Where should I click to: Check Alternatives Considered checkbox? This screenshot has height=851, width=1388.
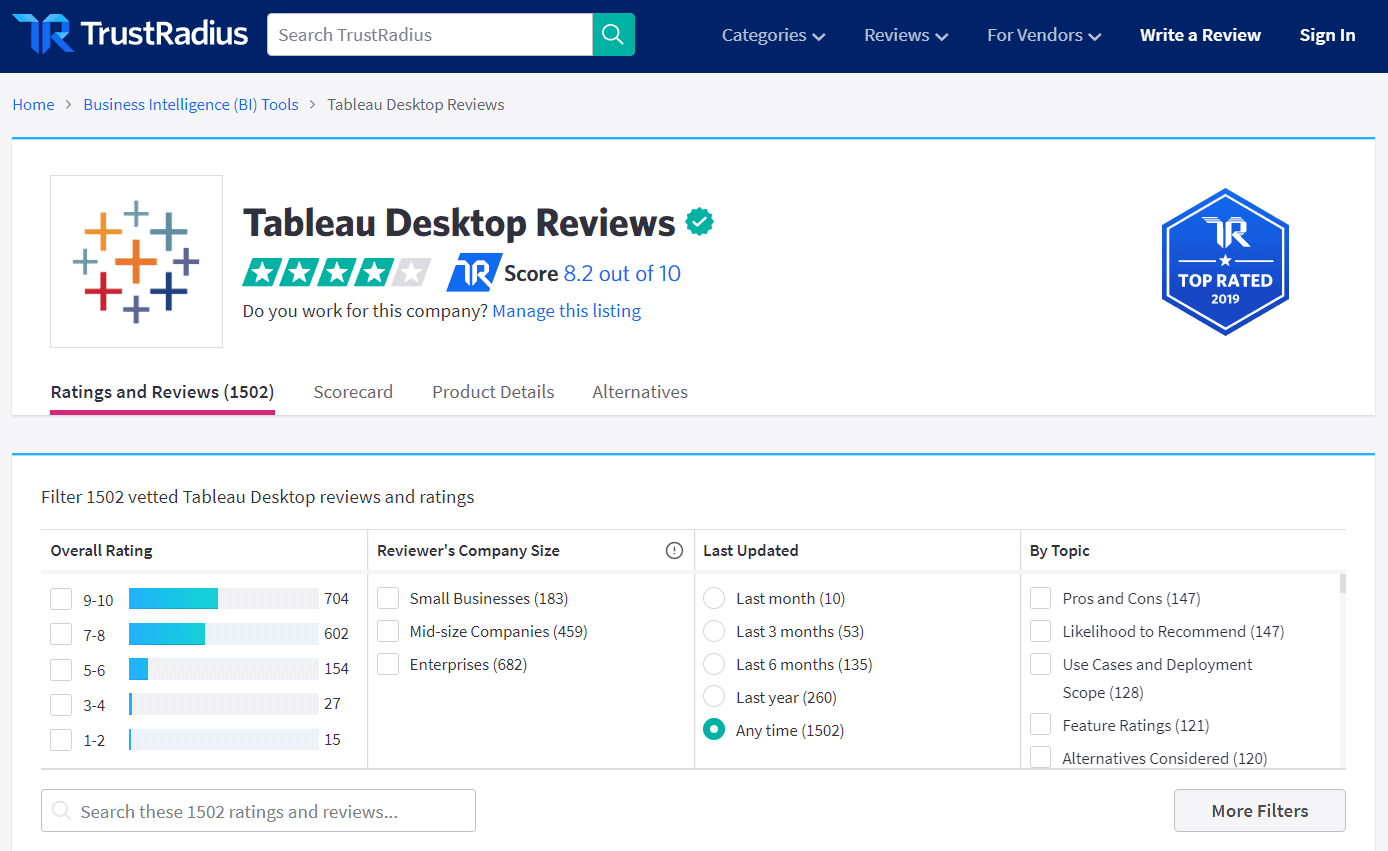click(x=1041, y=758)
